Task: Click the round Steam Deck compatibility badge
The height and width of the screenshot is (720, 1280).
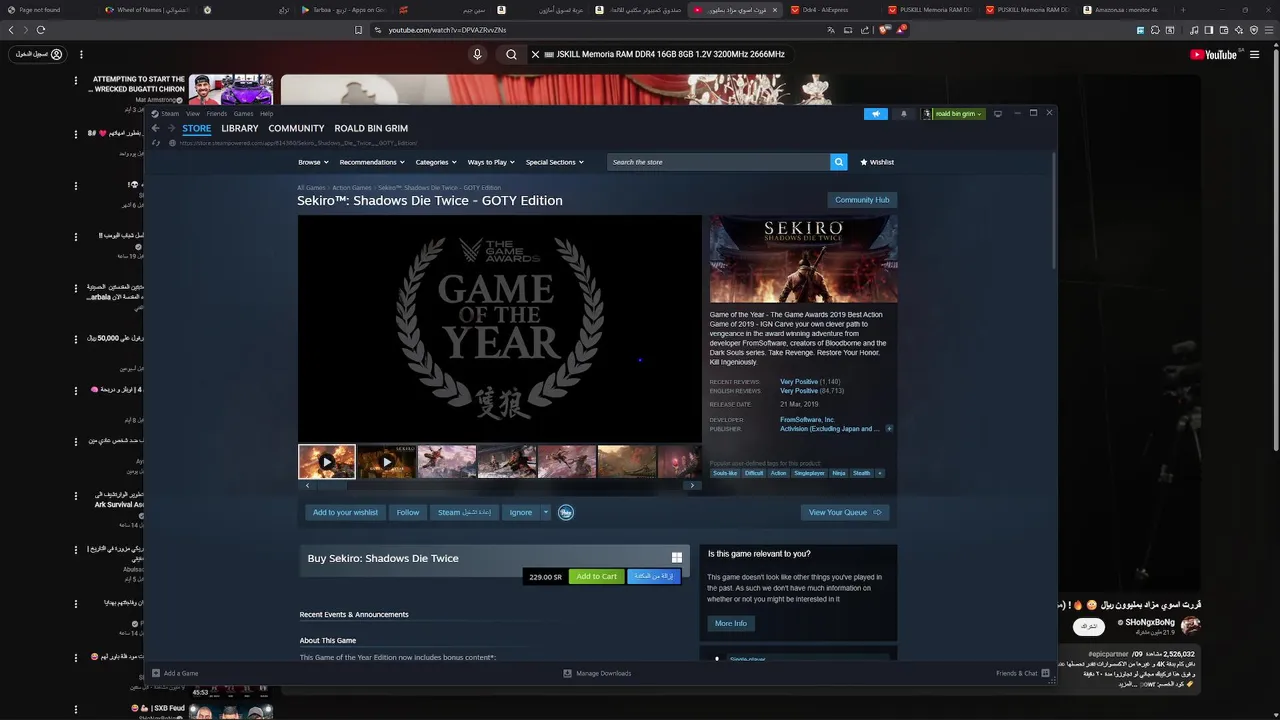Action: 566,512
